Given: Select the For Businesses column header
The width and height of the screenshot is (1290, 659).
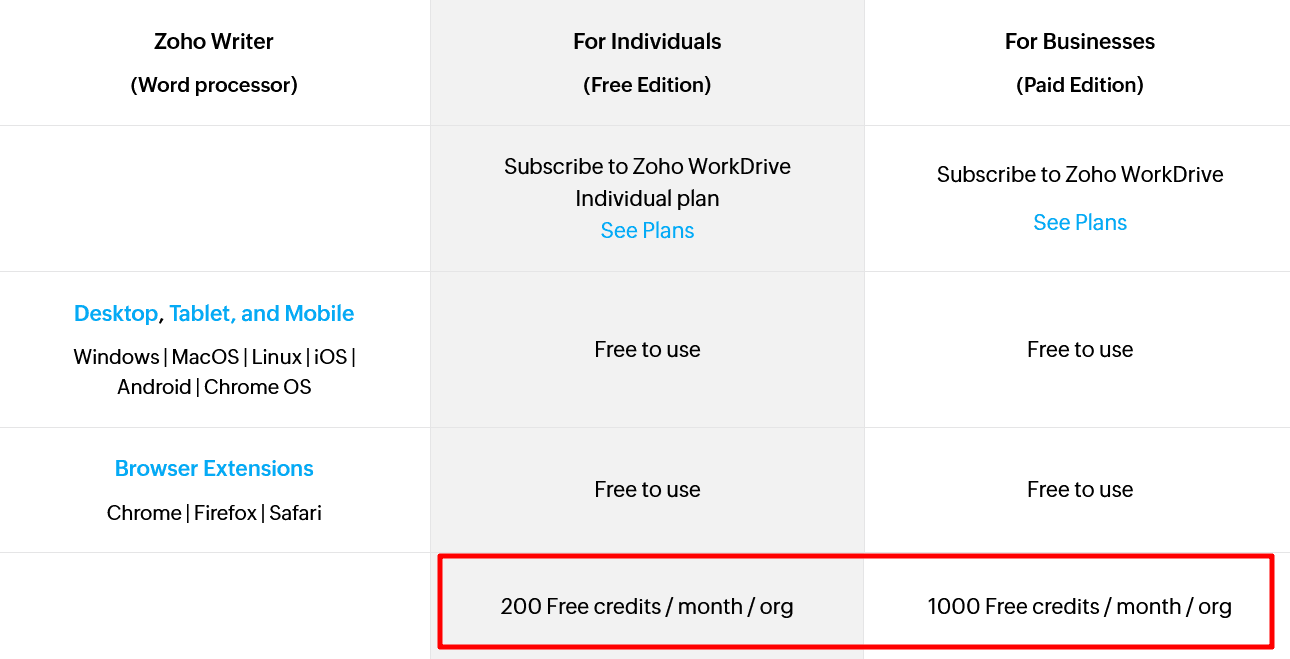Looking at the screenshot, I should coord(1079,42).
